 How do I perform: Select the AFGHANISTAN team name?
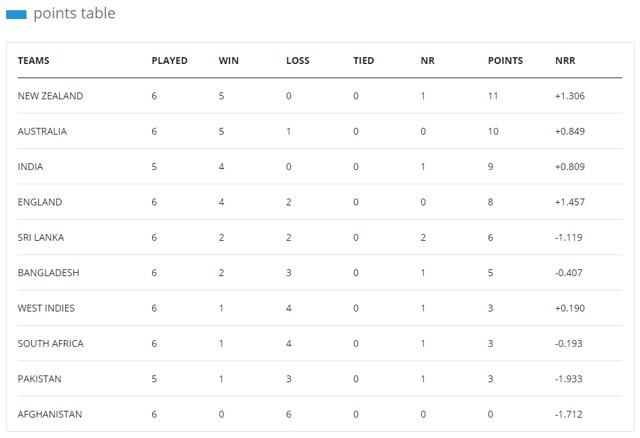[50, 414]
